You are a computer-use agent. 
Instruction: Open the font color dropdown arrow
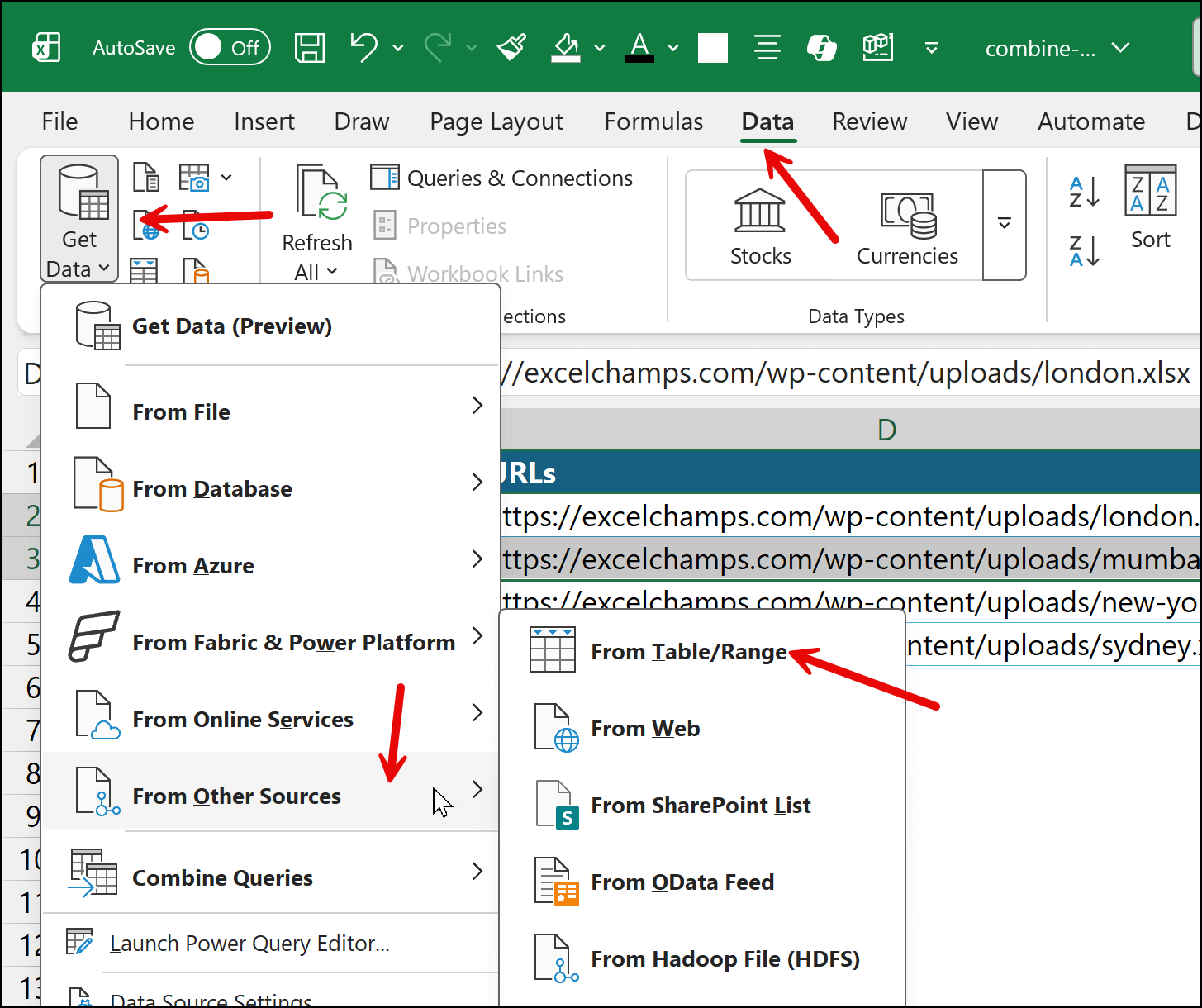click(x=673, y=48)
